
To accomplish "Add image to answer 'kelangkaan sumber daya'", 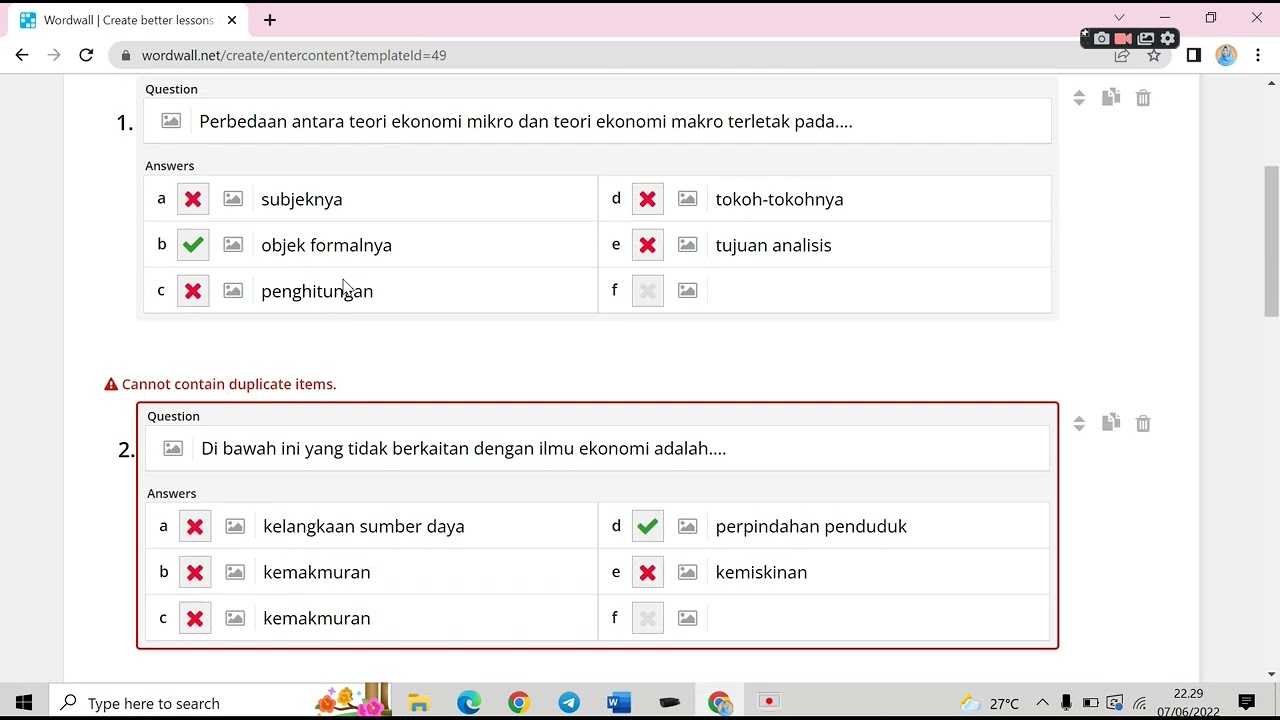I will pyautogui.click(x=235, y=526).
